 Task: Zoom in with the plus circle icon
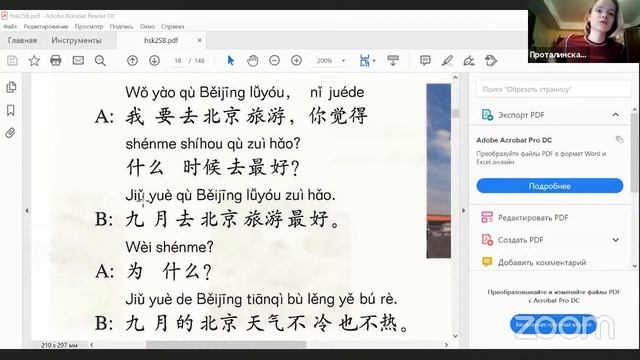tap(297, 61)
